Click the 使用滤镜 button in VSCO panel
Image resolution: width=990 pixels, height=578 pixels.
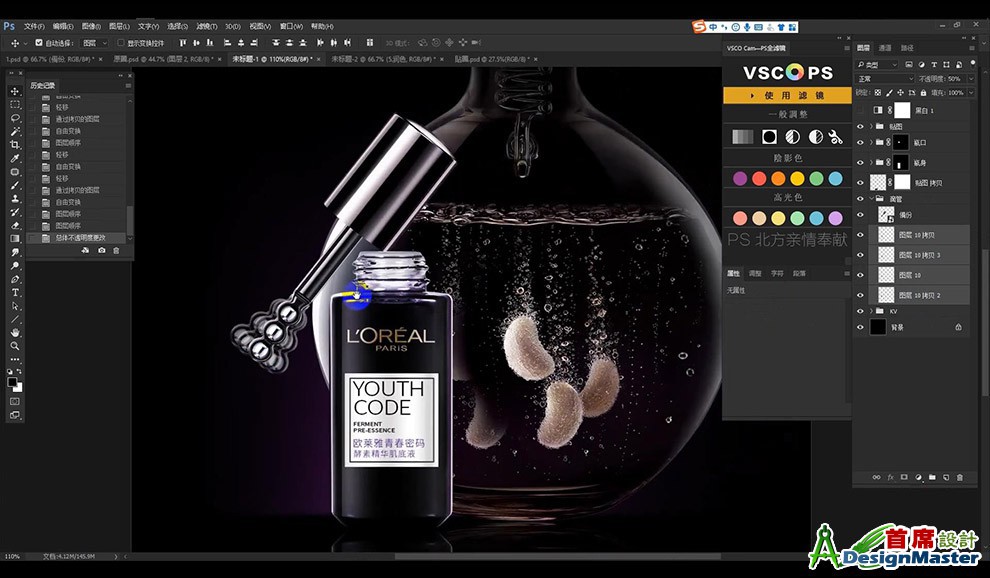787,95
